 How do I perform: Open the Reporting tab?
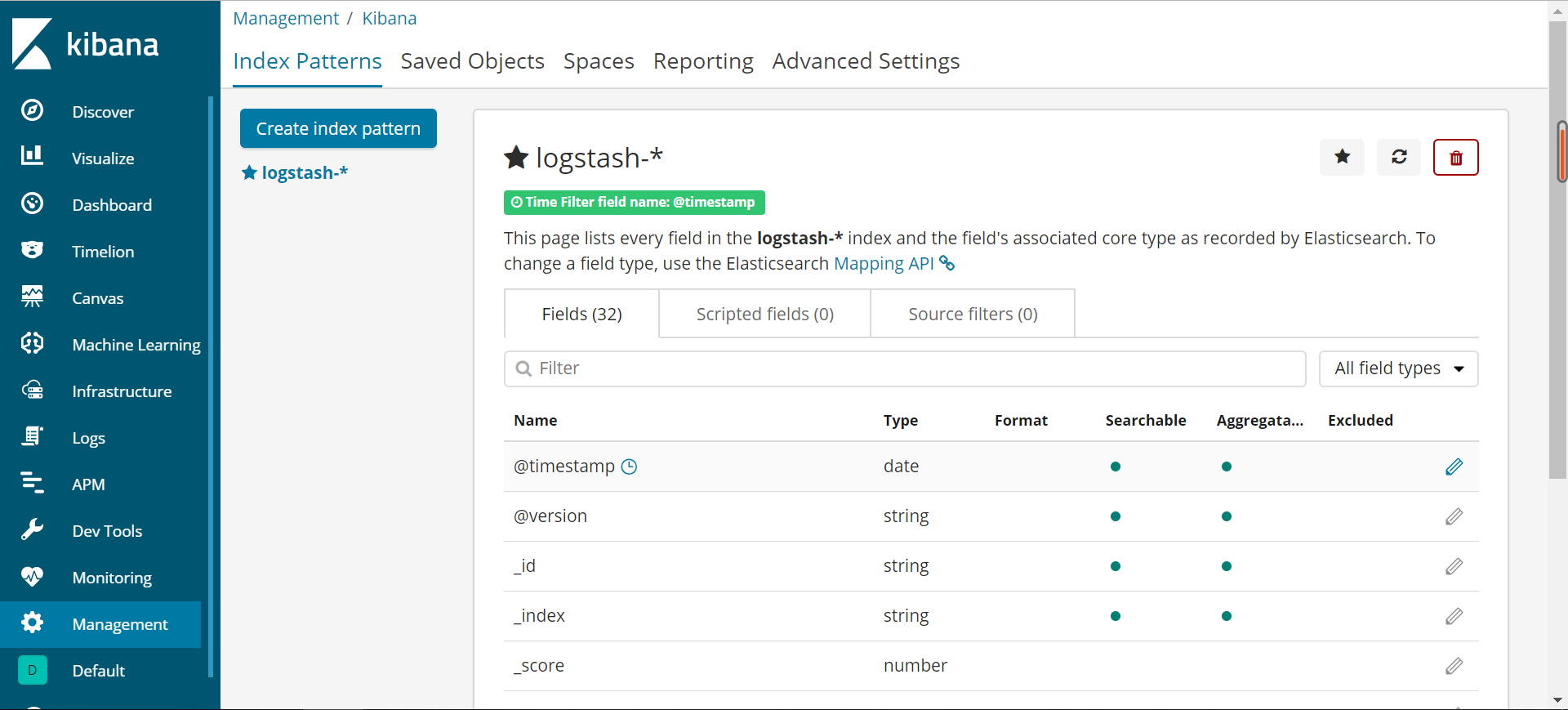click(x=703, y=61)
